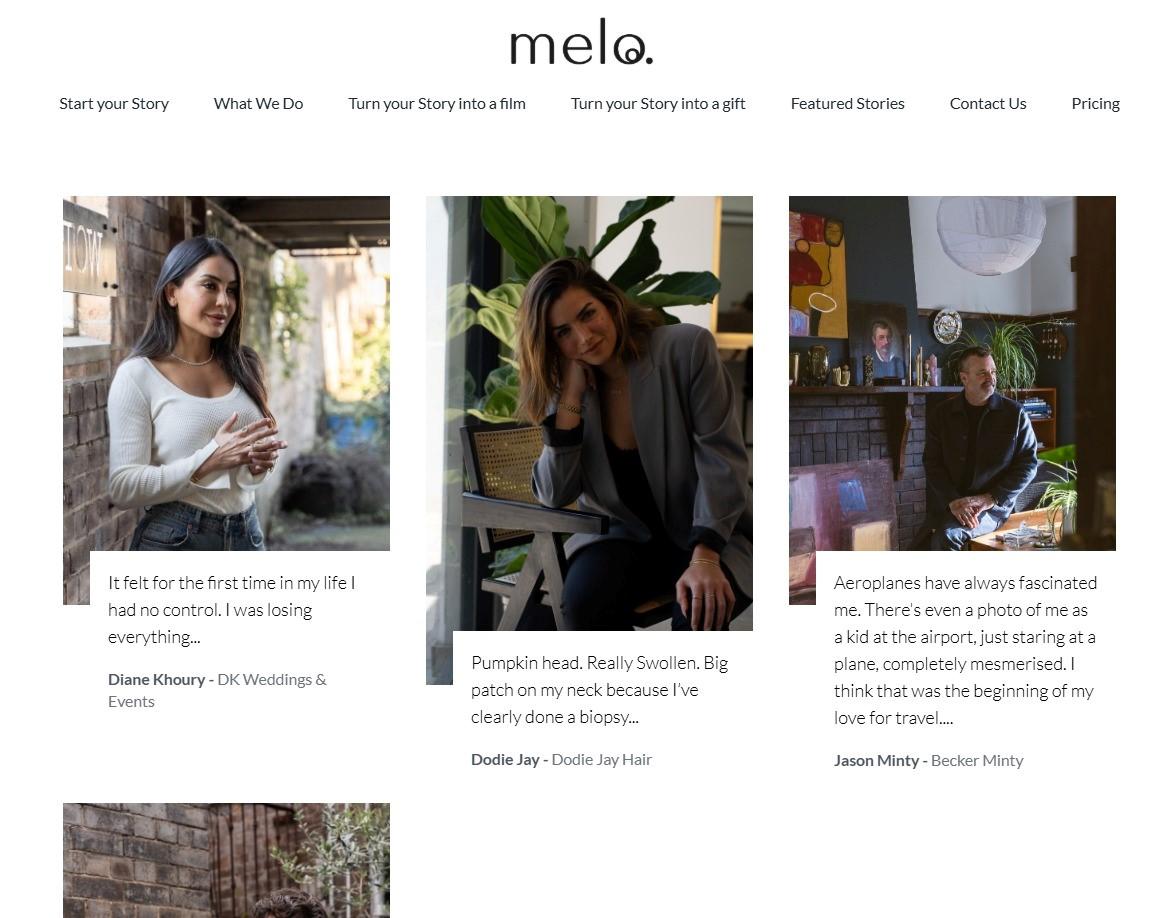Click the Becker Minty link
The image size is (1172, 918).
(x=977, y=759)
